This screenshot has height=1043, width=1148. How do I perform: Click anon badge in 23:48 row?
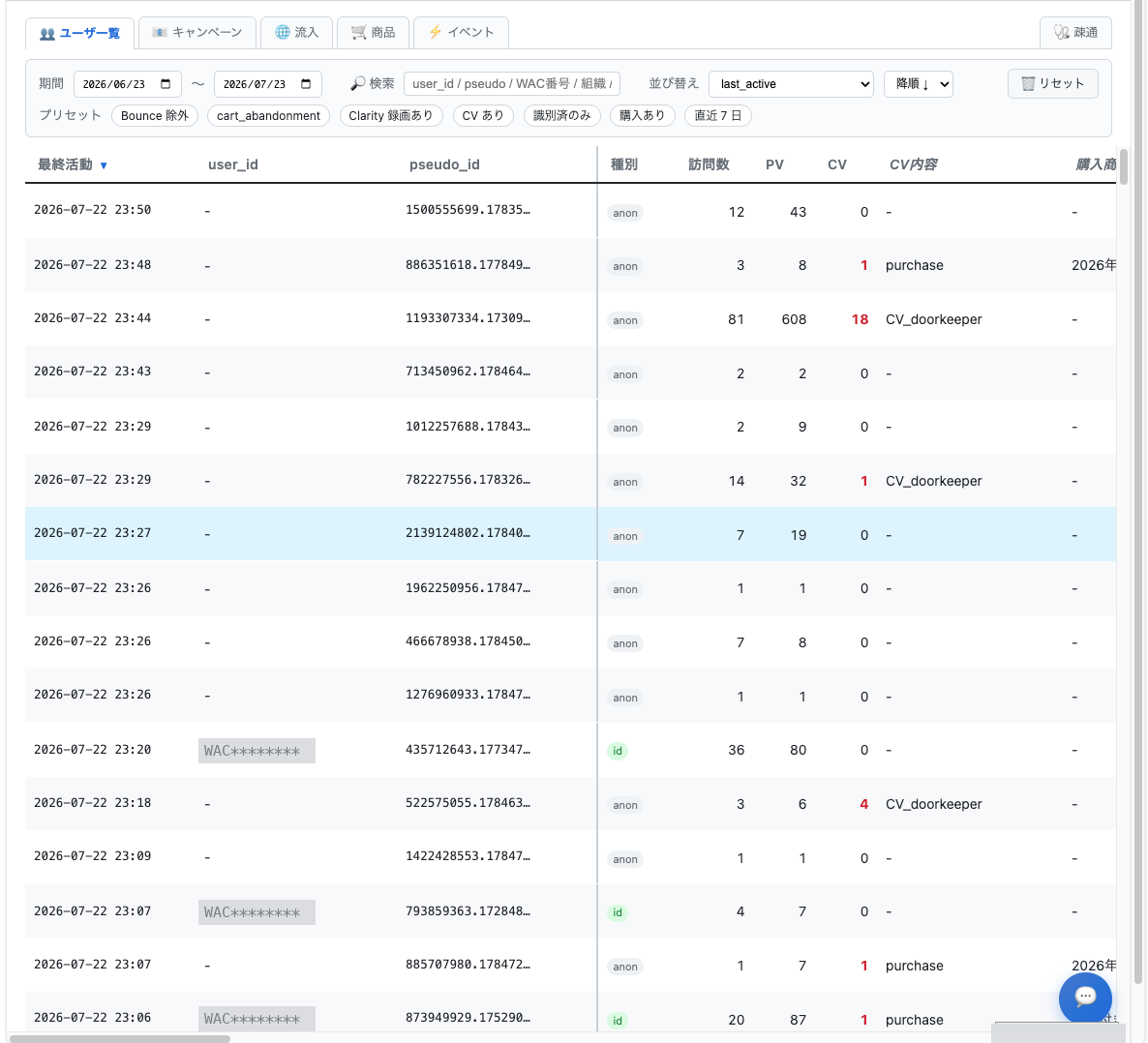click(625, 266)
